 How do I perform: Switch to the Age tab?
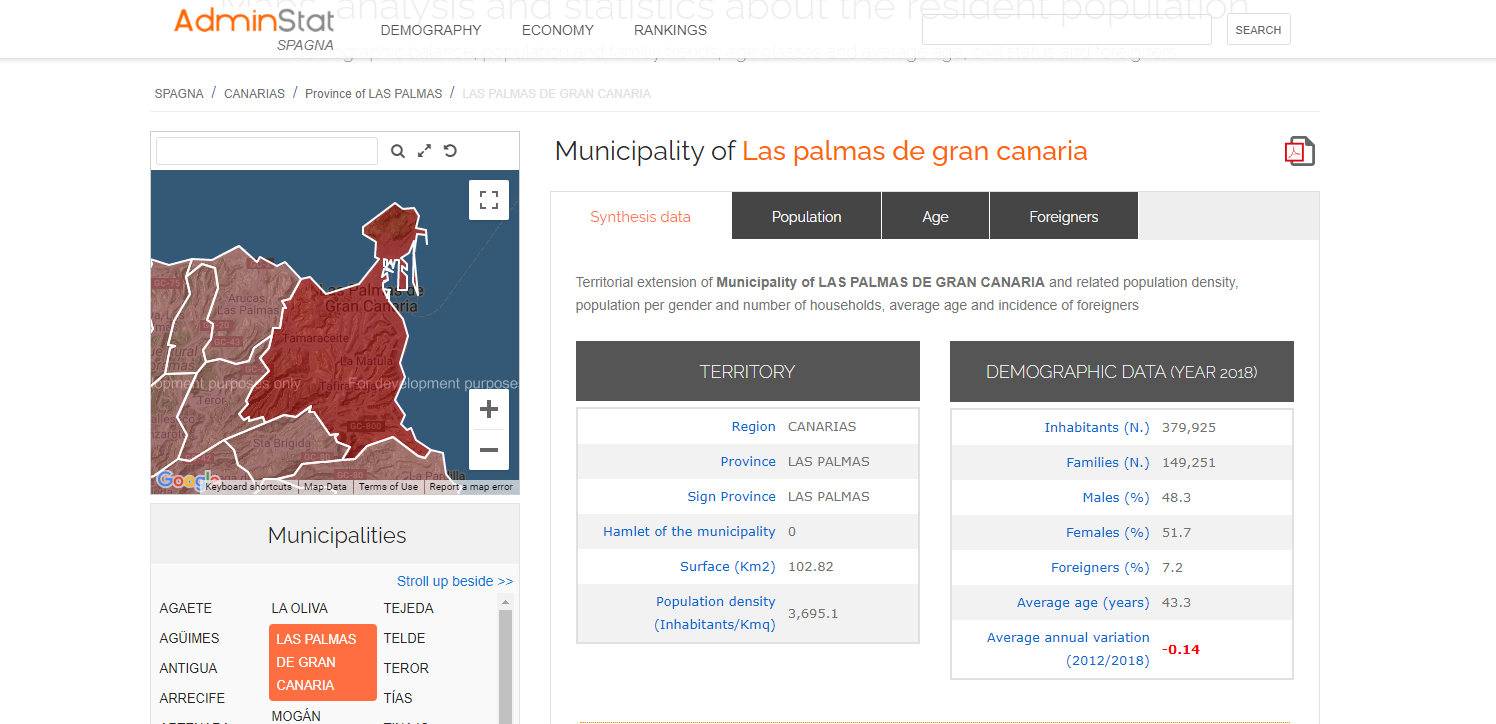[x=935, y=216]
